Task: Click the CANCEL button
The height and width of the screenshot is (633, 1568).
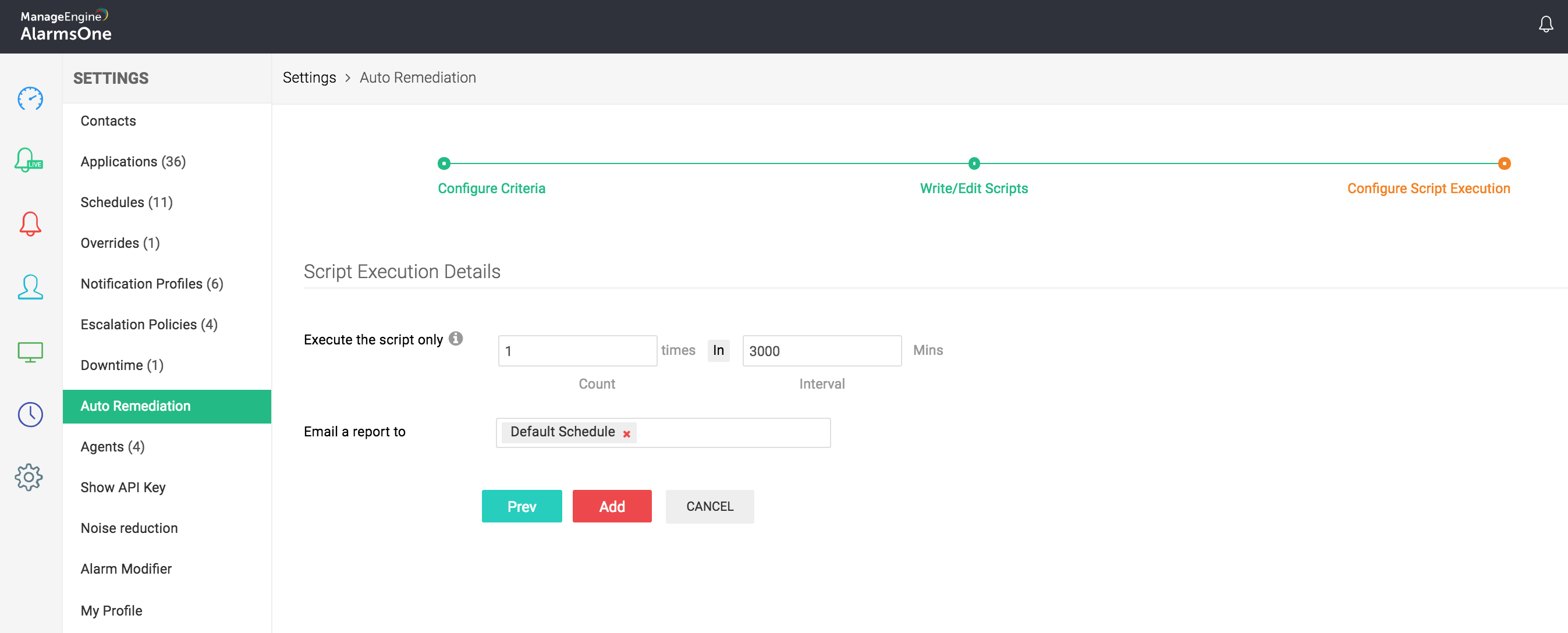Action: [x=709, y=506]
